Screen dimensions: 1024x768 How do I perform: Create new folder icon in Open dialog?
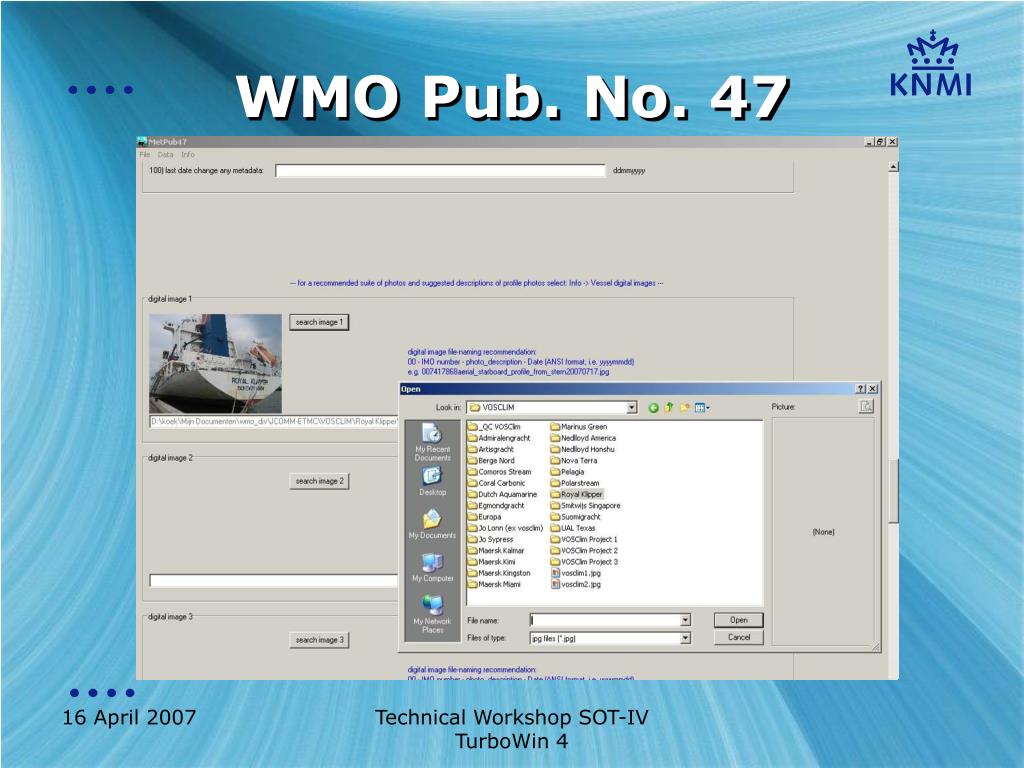[x=684, y=408]
